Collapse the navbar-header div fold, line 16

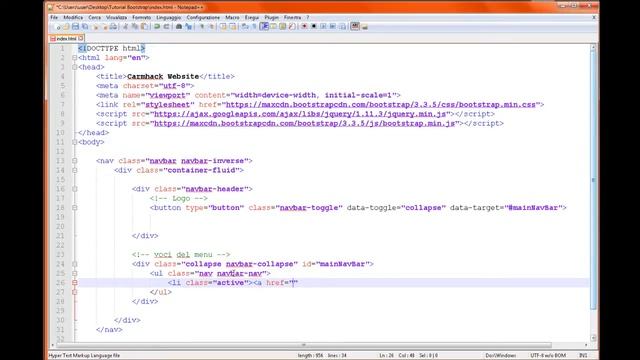75,189
